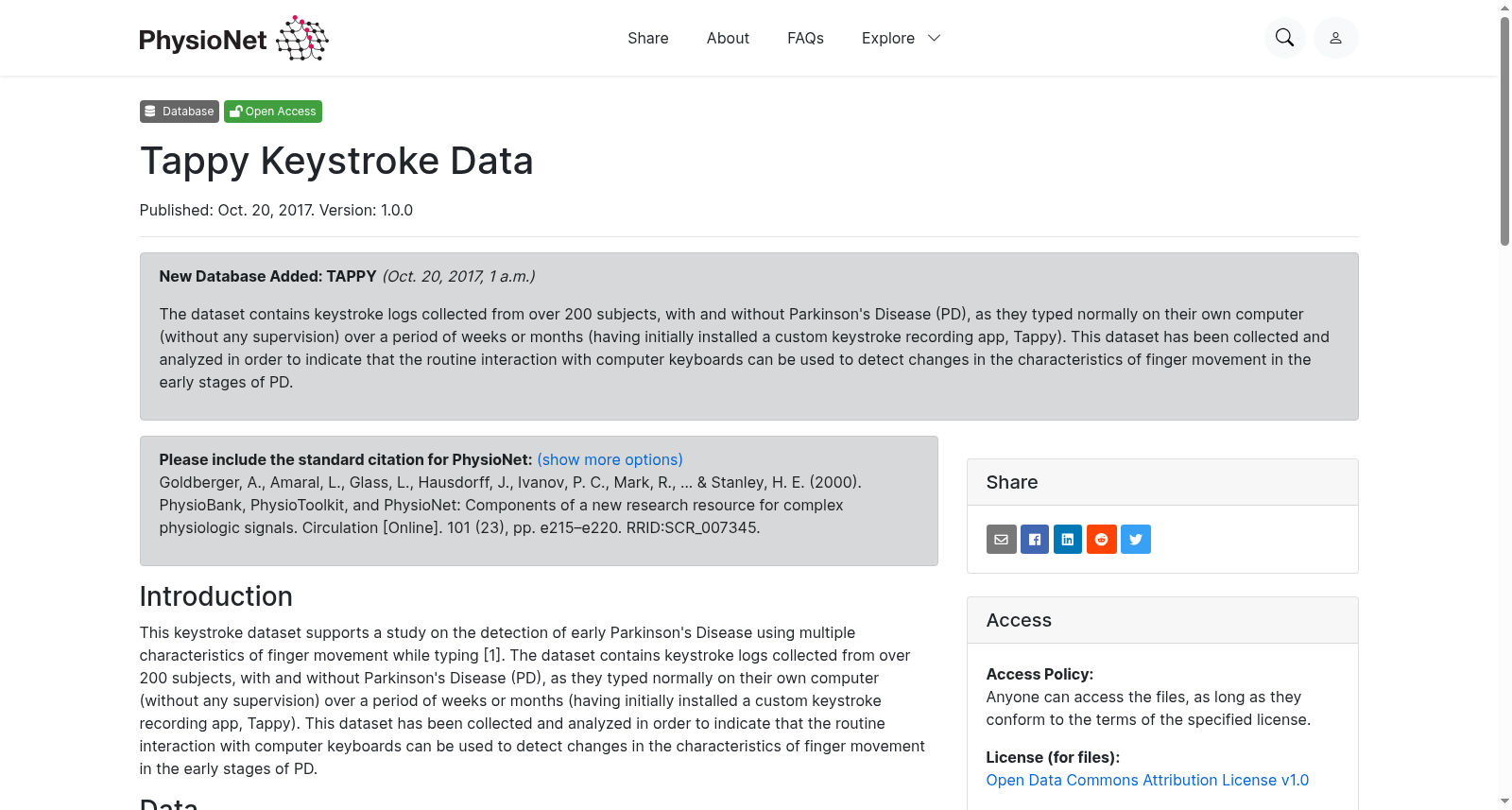The width and height of the screenshot is (1512, 810).
Task: Open the Share navigation item
Action: tap(648, 38)
